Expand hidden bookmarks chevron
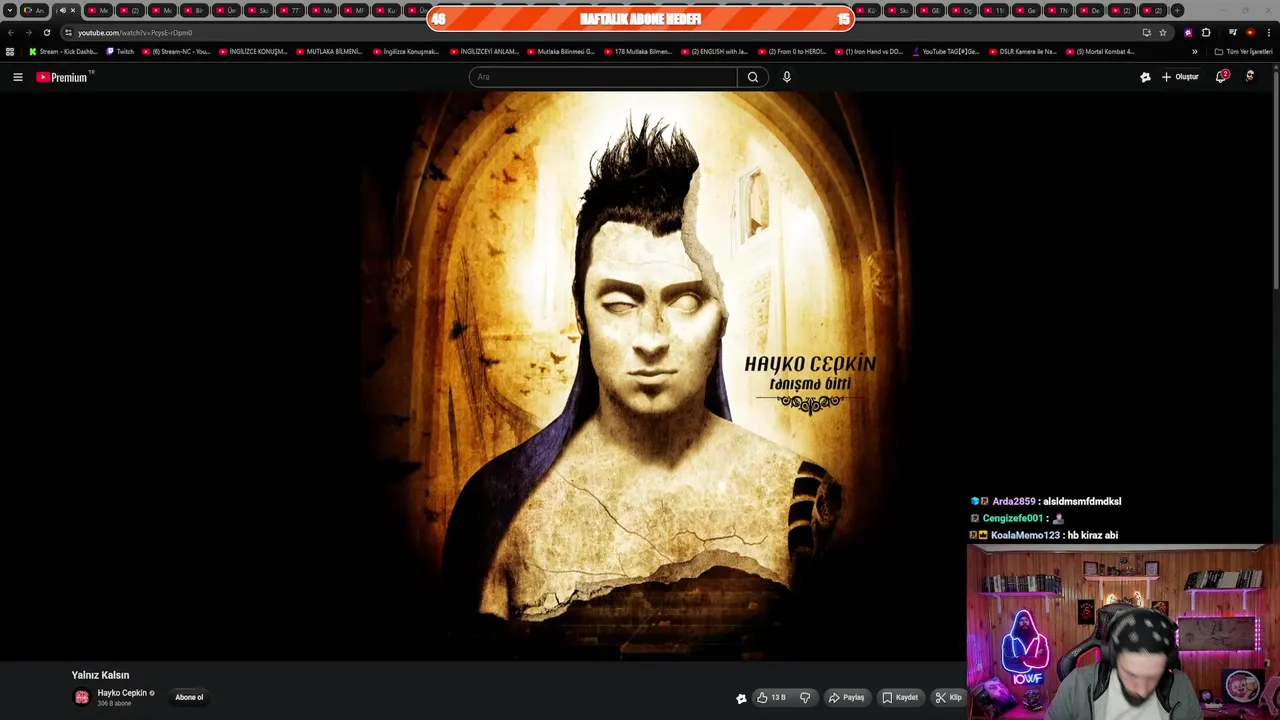 [1194, 52]
